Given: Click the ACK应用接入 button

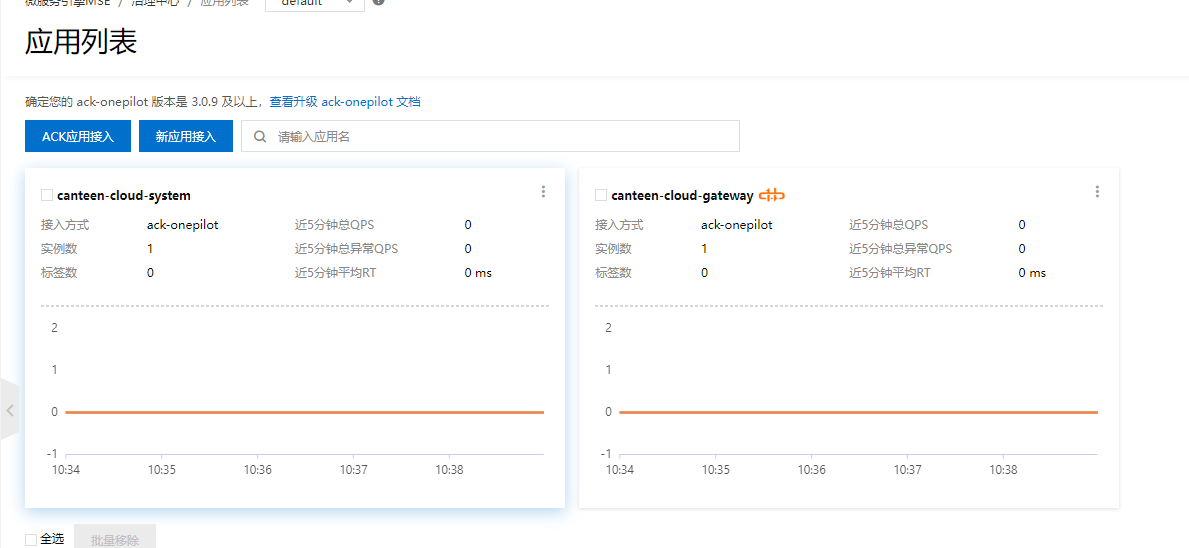Looking at the screenshot, I should (78, 137).
